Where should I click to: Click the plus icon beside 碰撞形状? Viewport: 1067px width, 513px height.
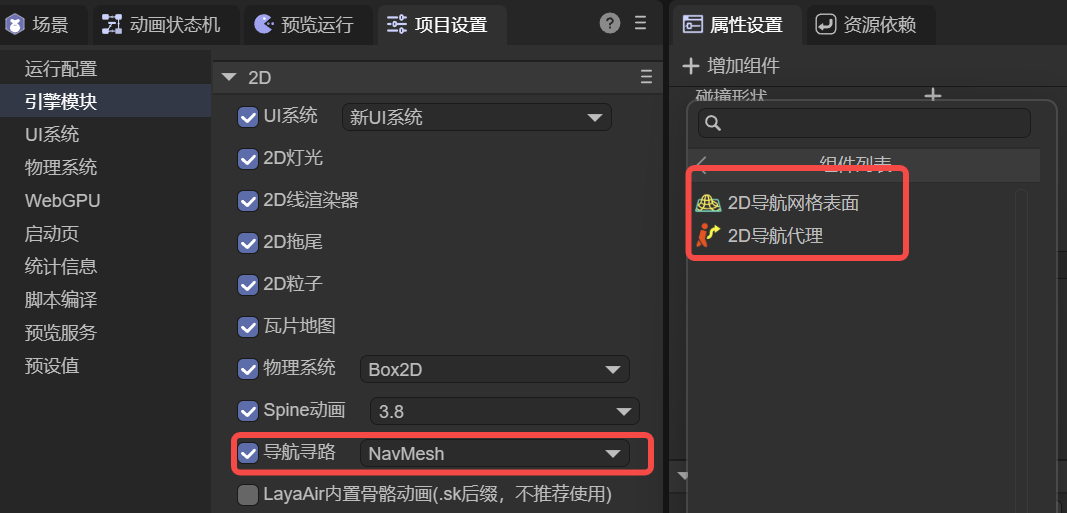click(x=932, y=96)
